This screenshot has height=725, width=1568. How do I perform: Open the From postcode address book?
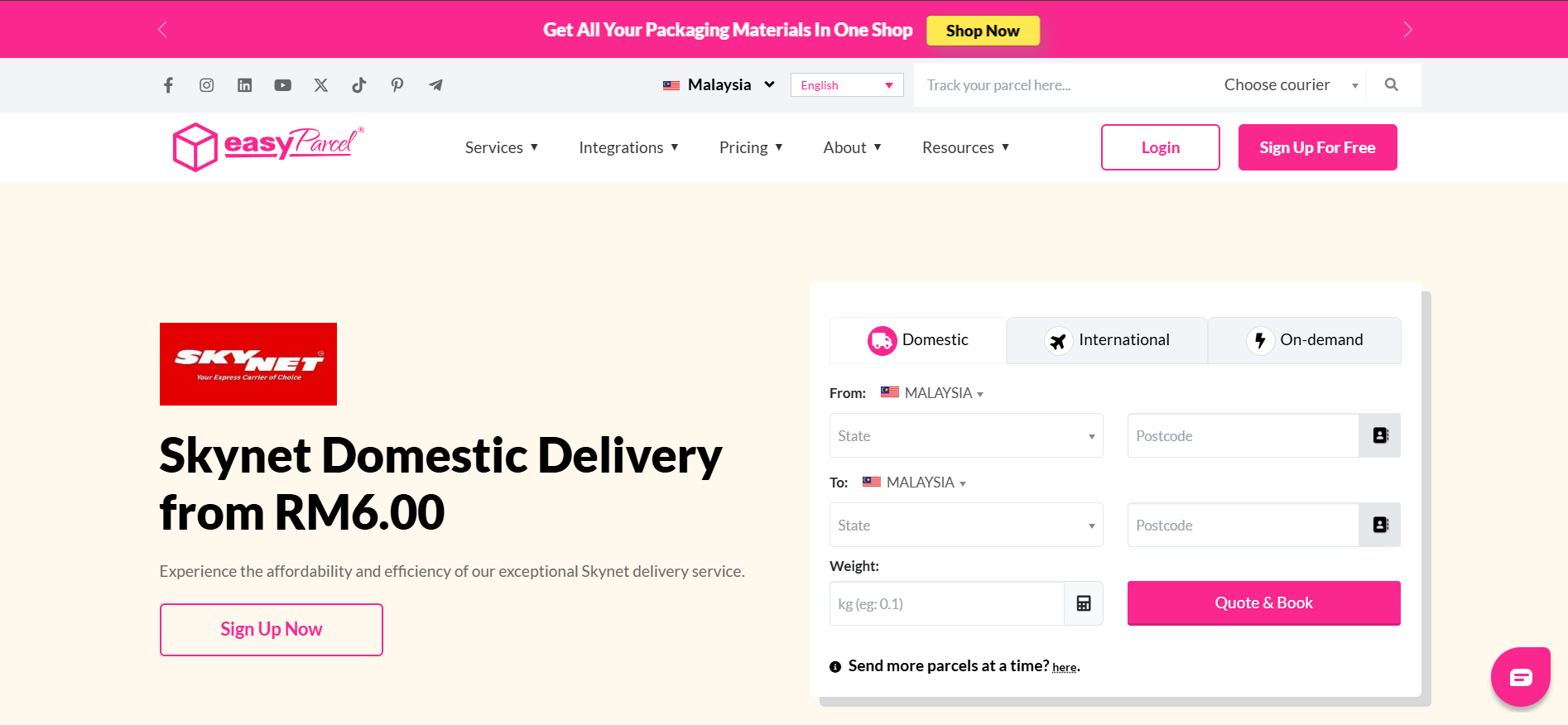pyautogui.click(x=1380, y=435)
